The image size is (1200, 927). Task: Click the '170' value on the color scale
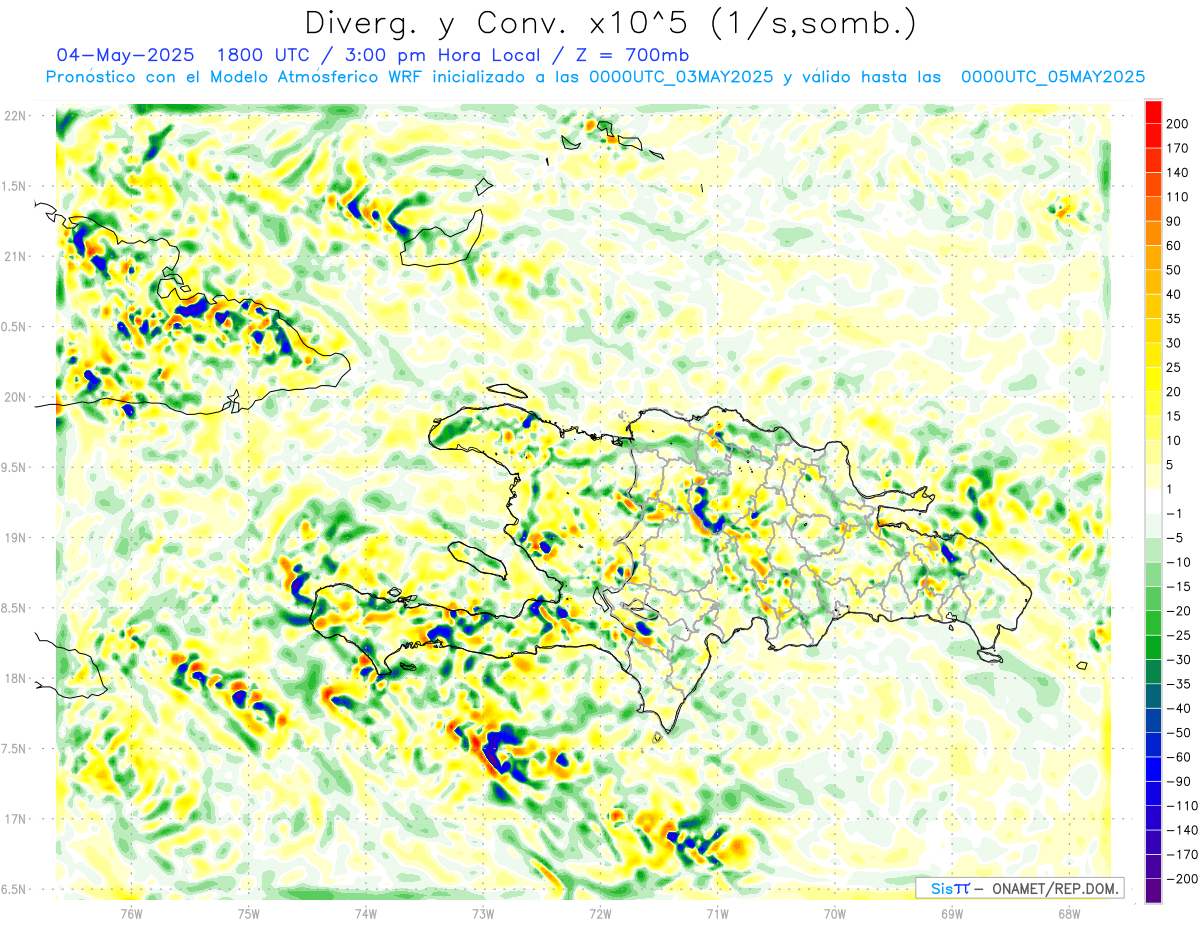tap(1178, 148)
